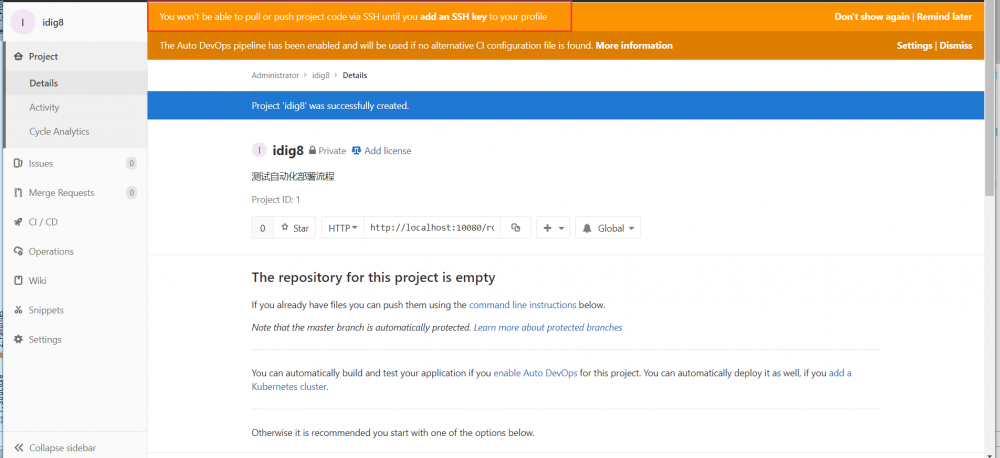Open the idig8 project avatar in sidebar
This screenshot has height=458, width=1000.
coord(23,22)
